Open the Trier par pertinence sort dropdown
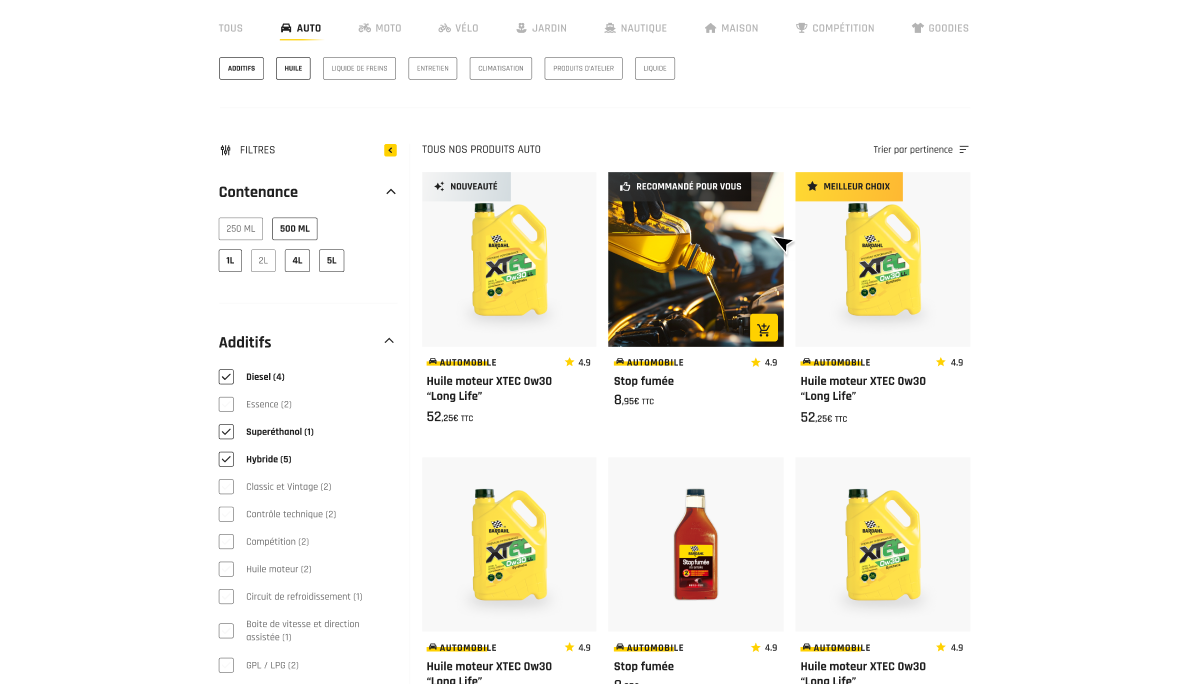 [920, 150]
